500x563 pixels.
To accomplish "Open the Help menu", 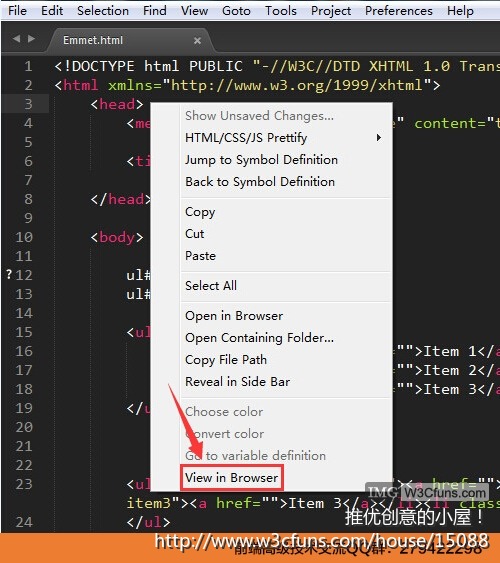I will click(460, 11).
